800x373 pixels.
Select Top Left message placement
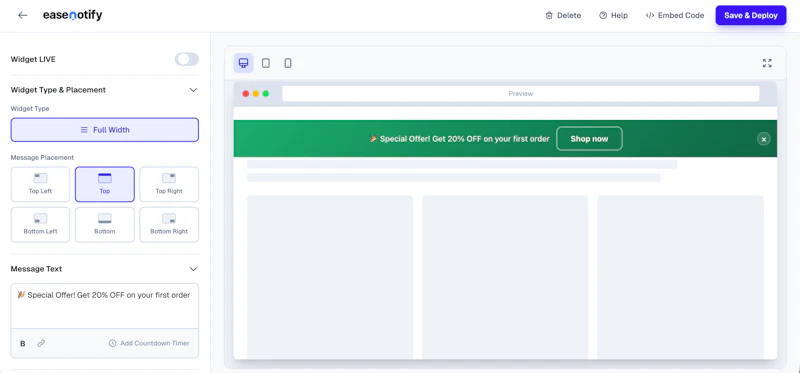click(40, 184)
